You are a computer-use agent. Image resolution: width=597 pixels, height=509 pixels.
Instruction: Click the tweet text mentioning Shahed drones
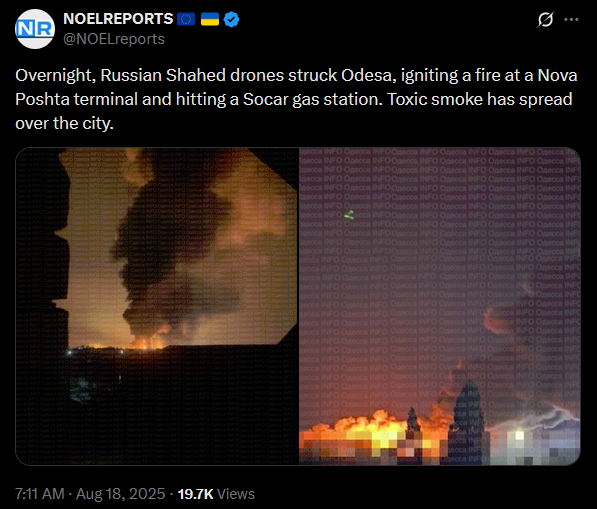click(x=296, y=99)
